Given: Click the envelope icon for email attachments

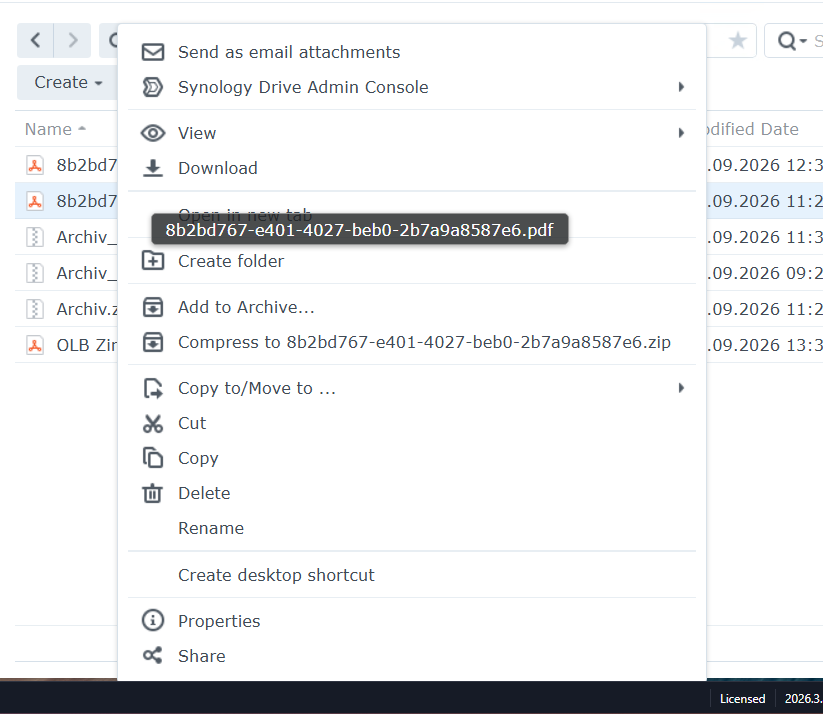Looking at the screenshot, I should (x=153, y=52).
